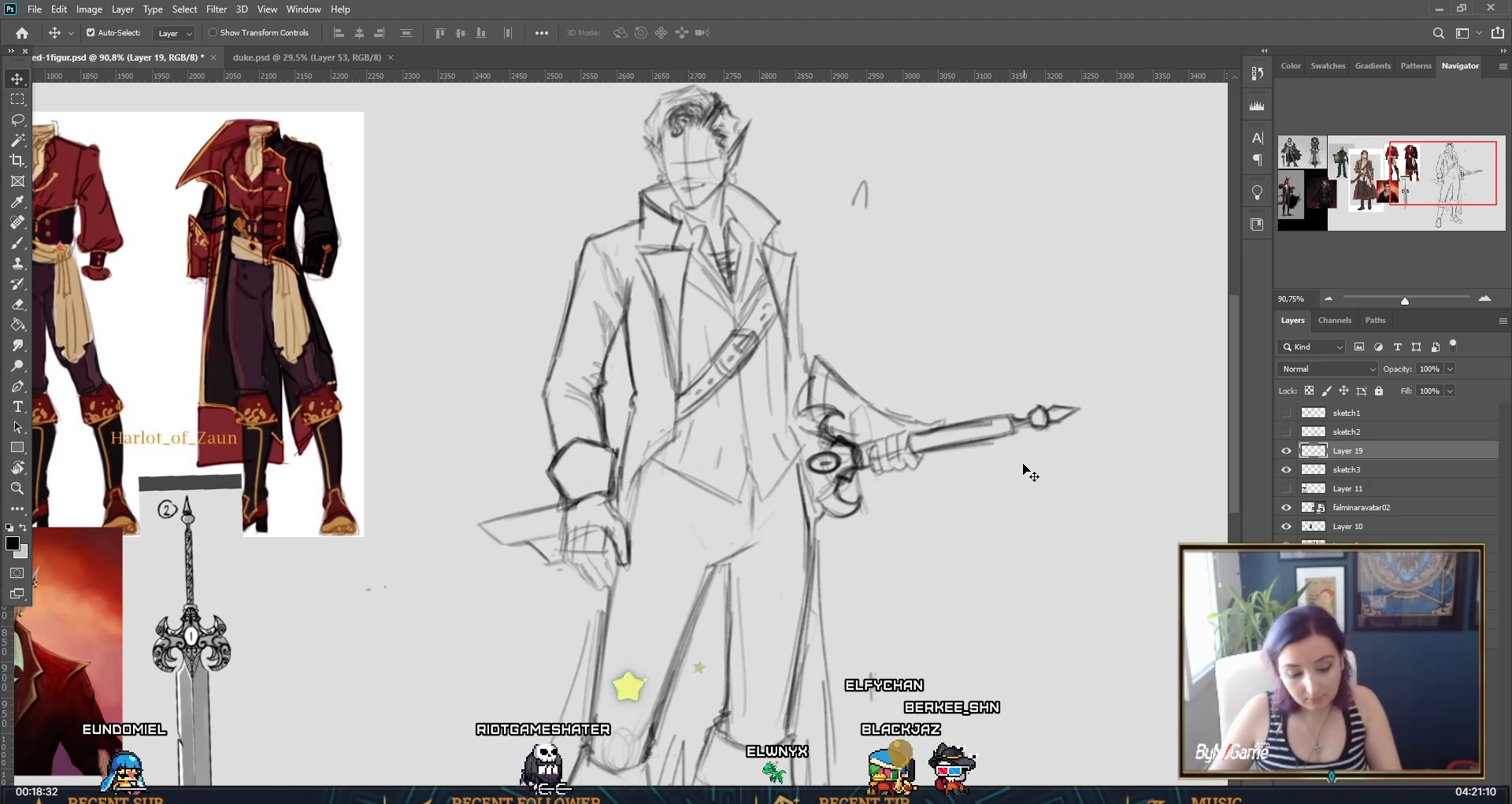Open the layer Kind filter dropdown
The height and width of the screenshot is (804, 1512).
point(1312,347)
